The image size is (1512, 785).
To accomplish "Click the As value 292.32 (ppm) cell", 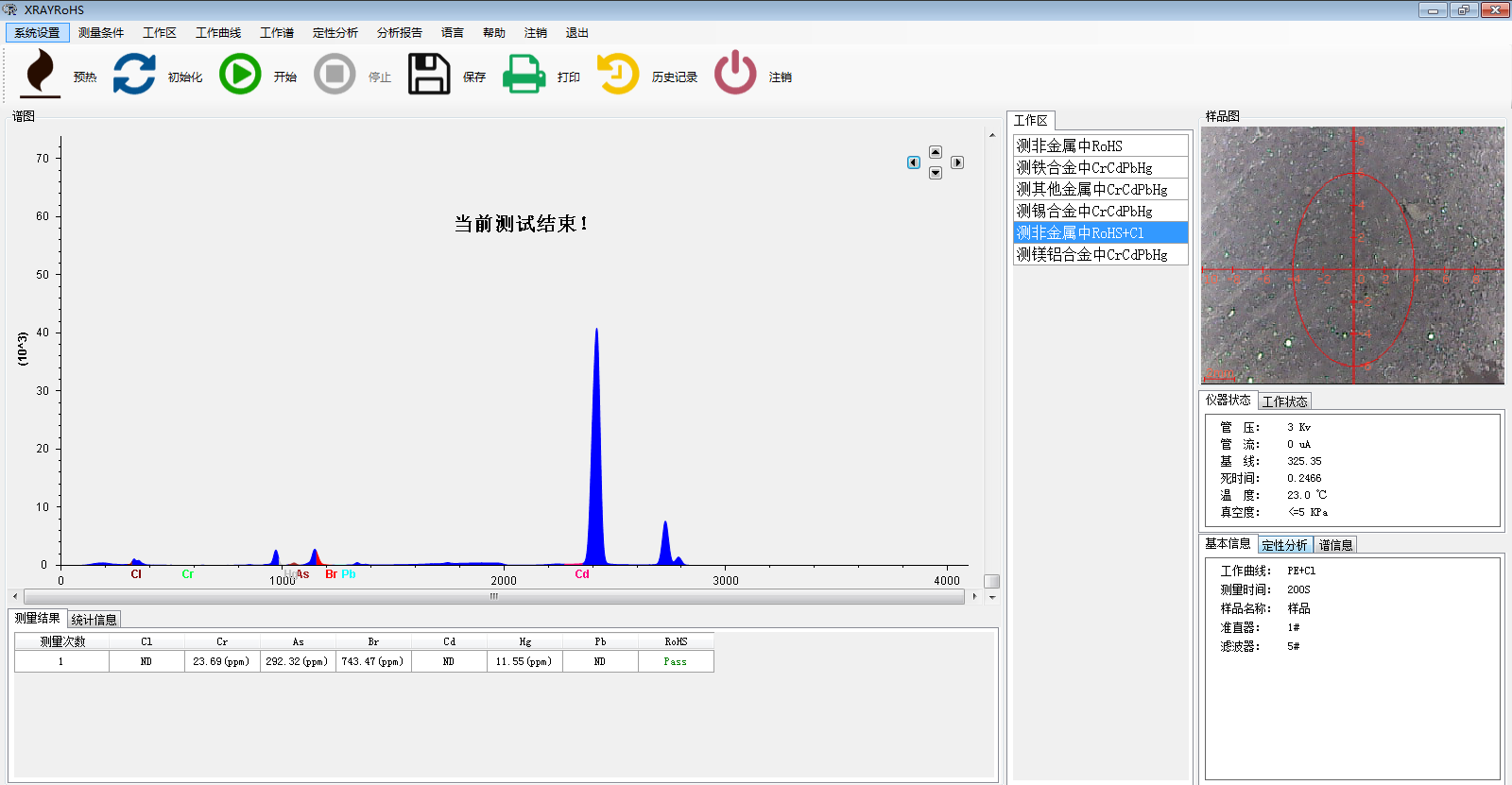I will (x=298, y=661).
